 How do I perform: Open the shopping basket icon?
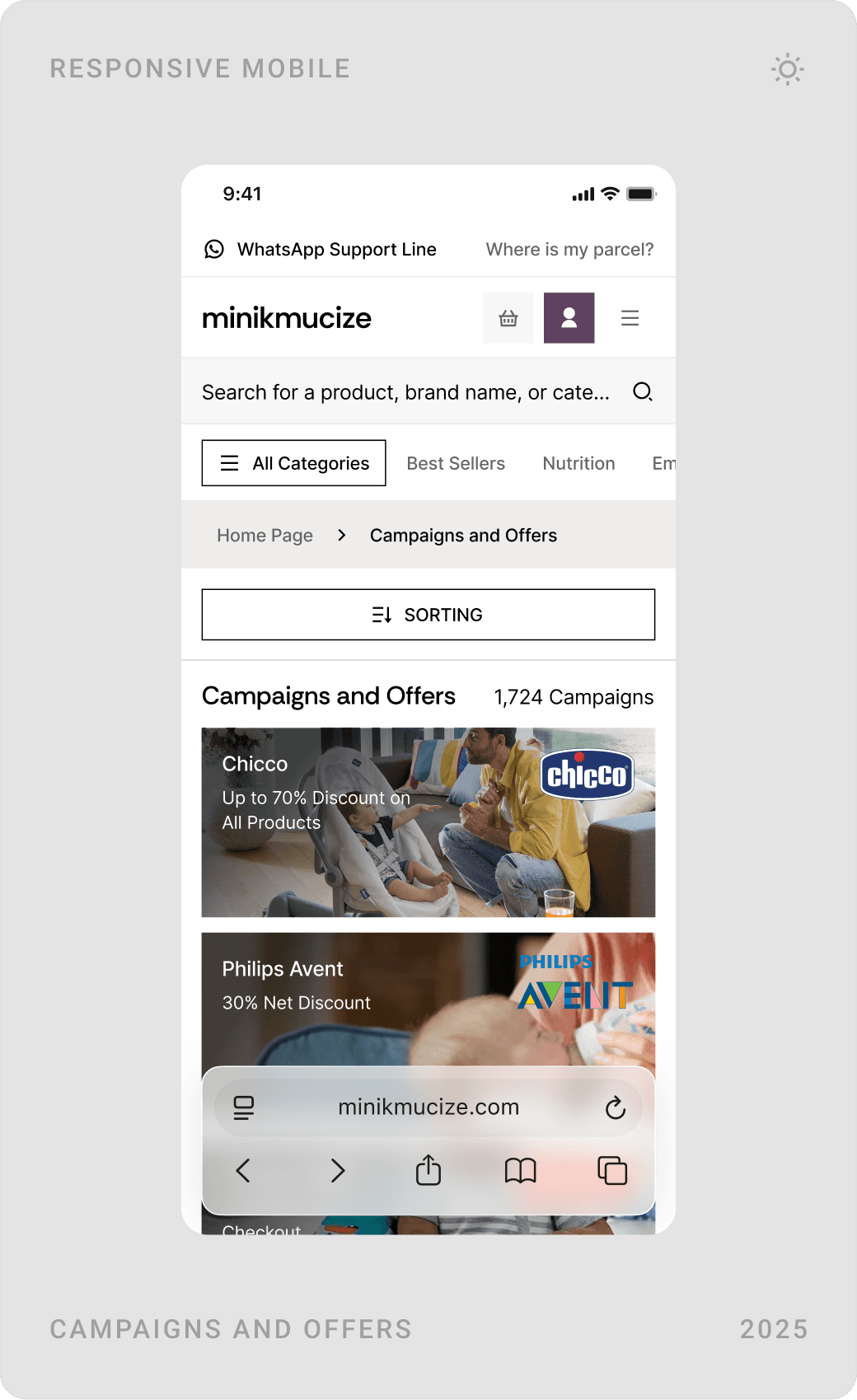[508, 318]
